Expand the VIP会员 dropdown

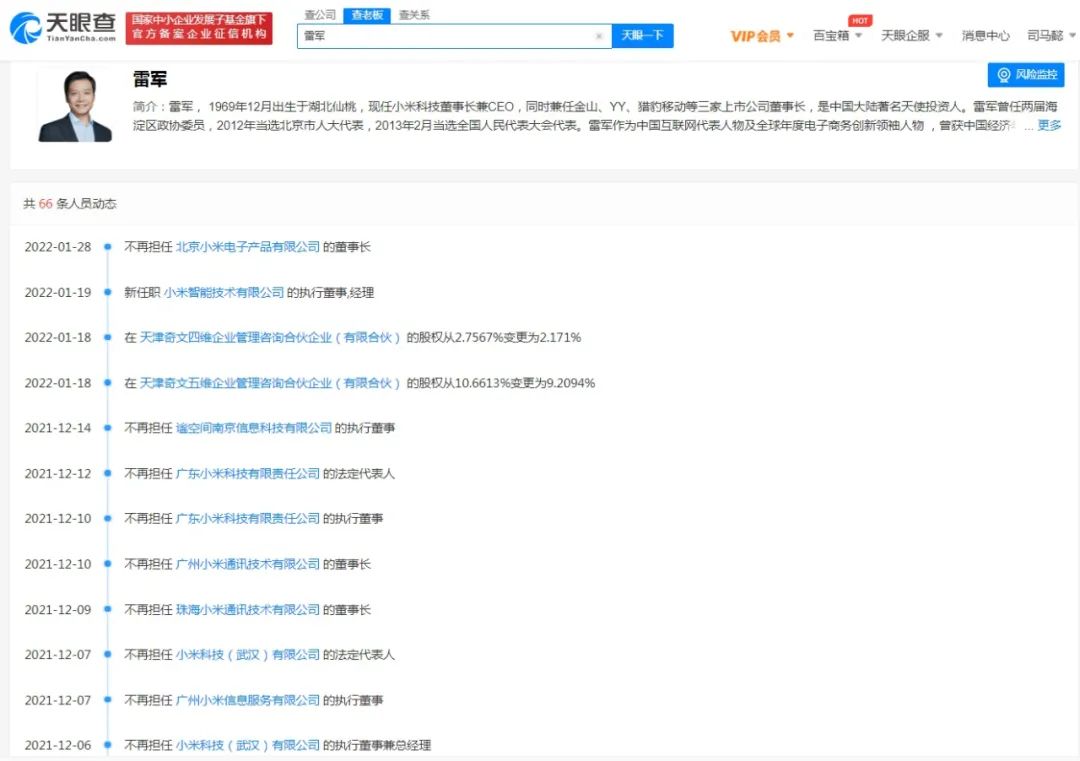[x=762, y=36]
